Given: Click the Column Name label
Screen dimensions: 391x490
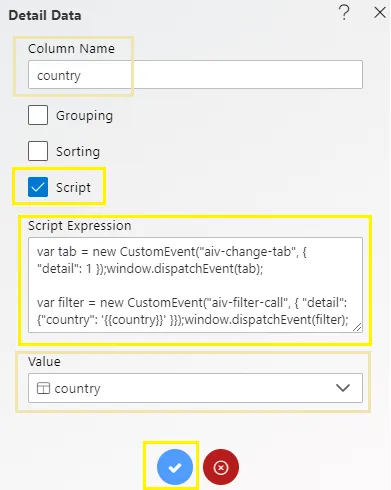Looking at the screenshot, I should click(x=71, y=49).
